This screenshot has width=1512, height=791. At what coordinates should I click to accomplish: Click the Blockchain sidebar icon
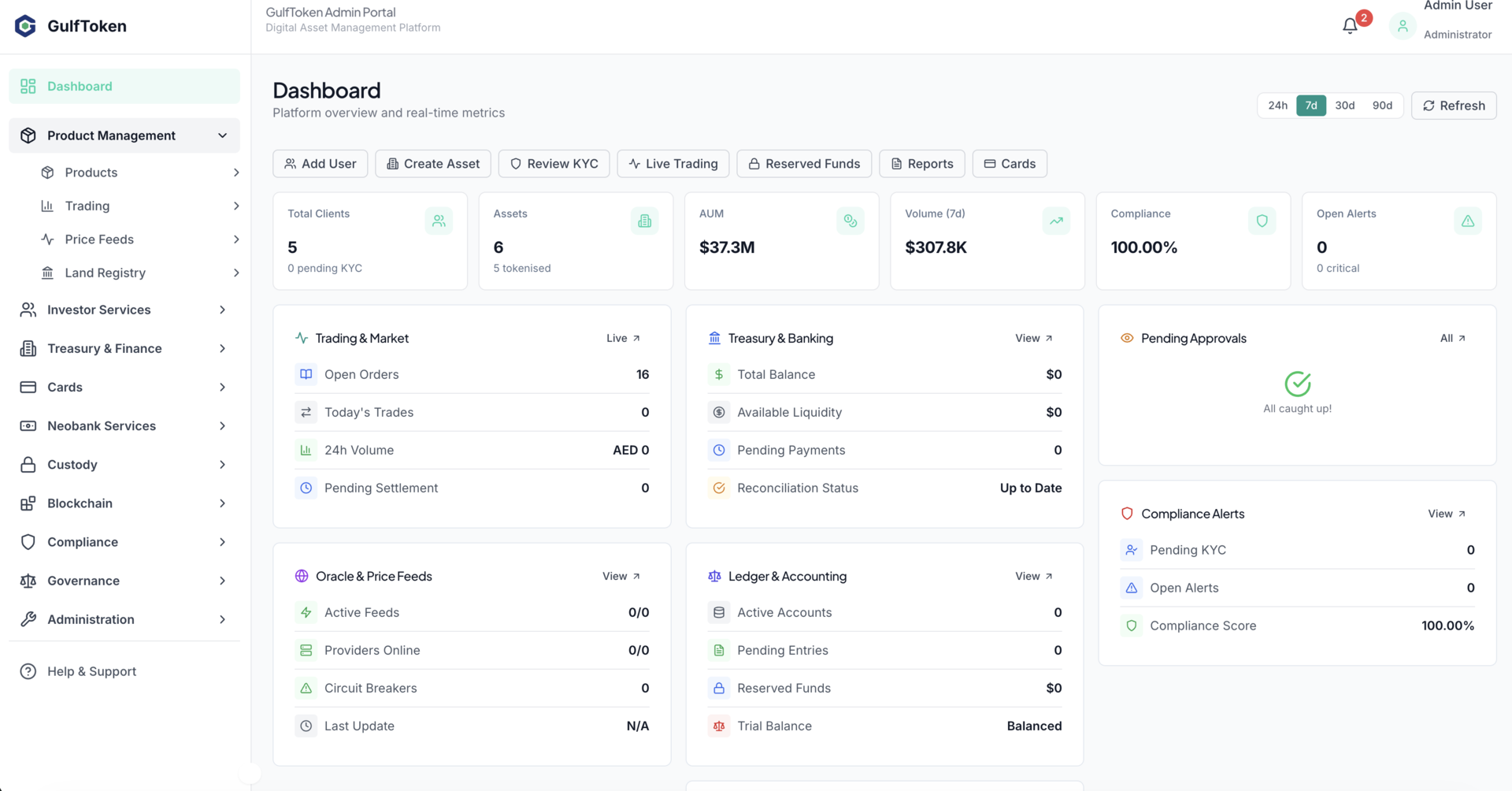tap(28, 503)
